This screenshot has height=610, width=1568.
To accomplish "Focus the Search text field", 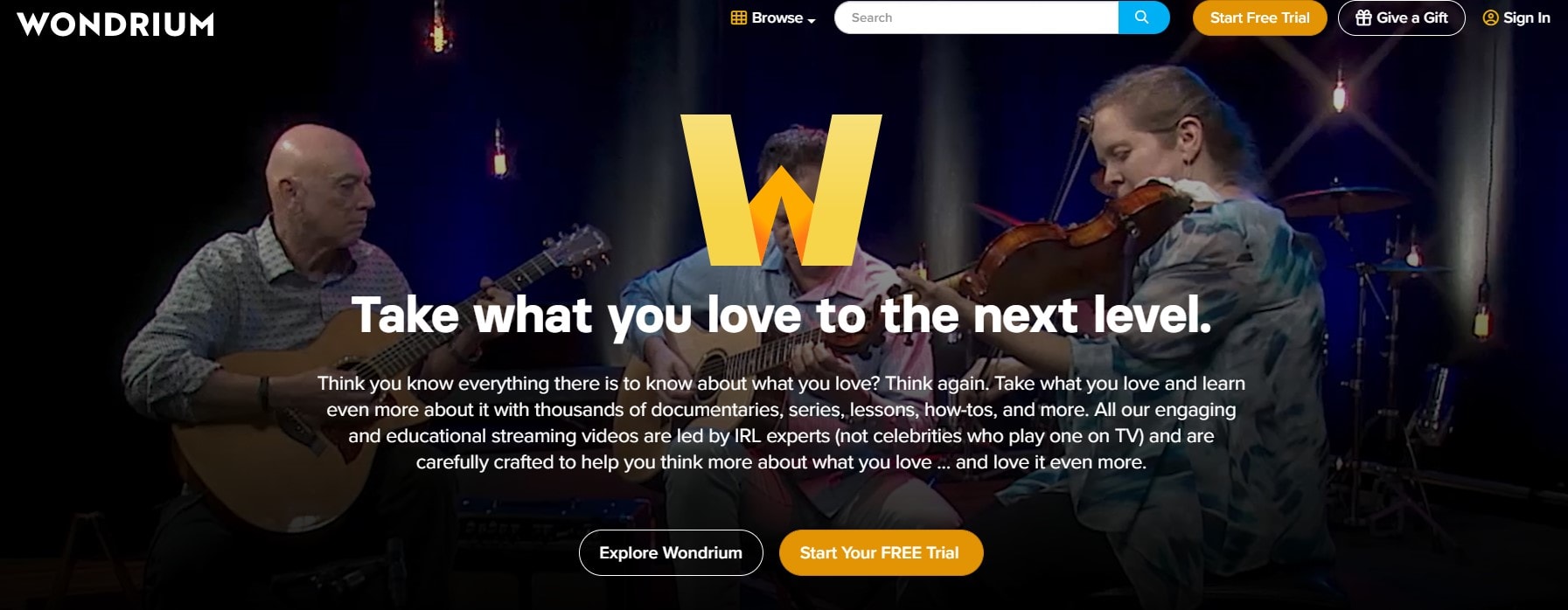I will click(x=976, y=17).
